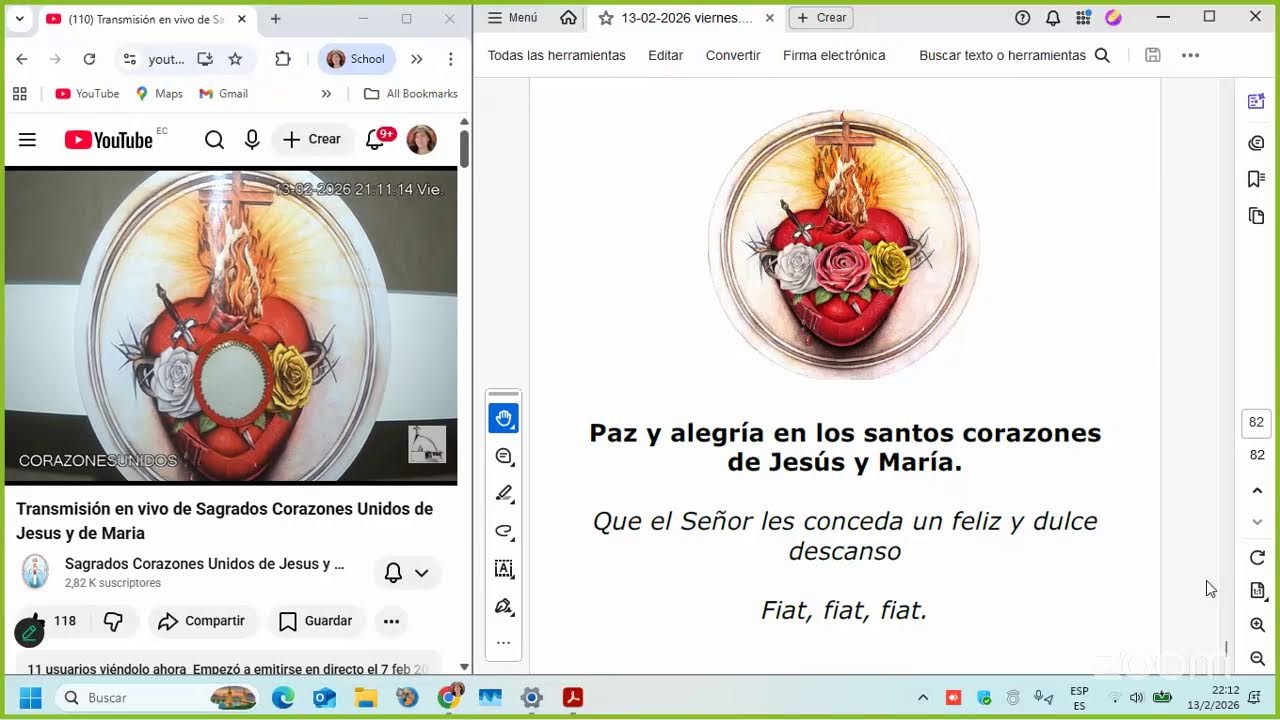The width and height of the screenshot is (1280, 720).
Task: Like the video with 118 likes
Action: tap(52, 621)
